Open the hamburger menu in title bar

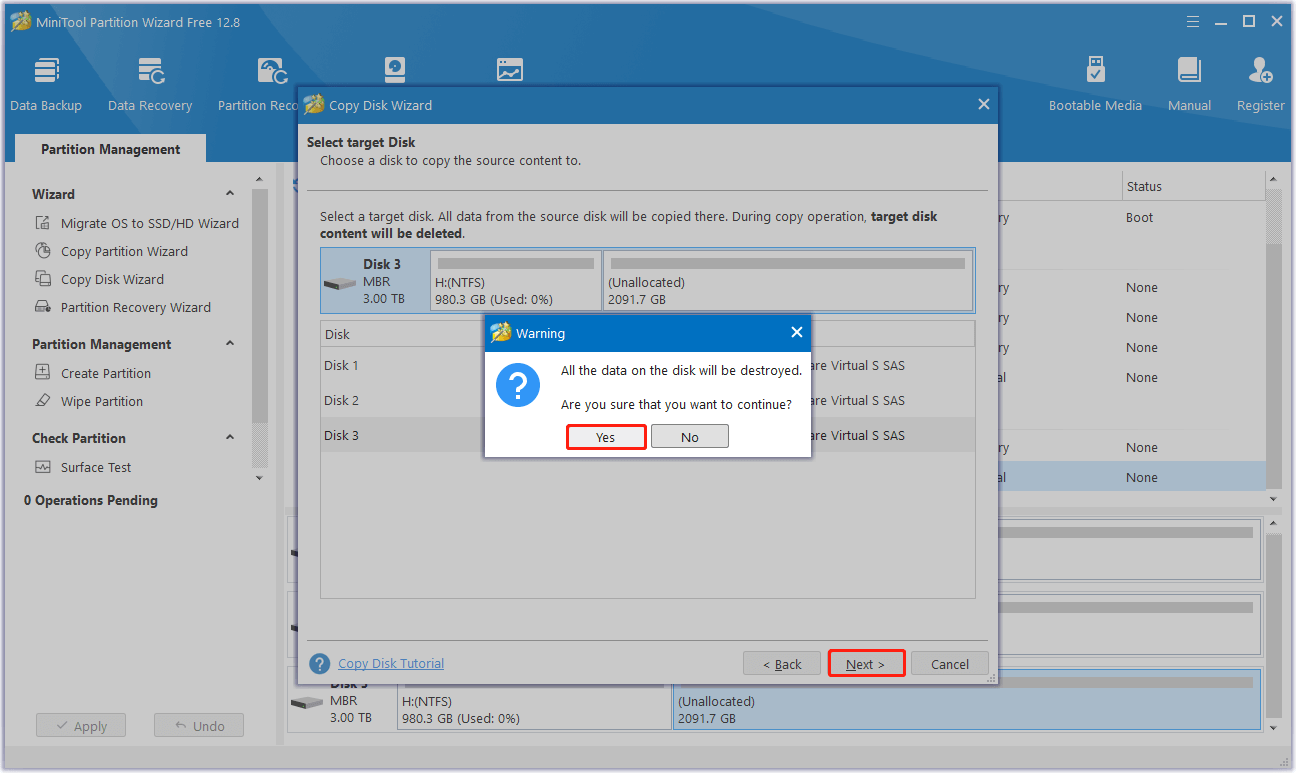[x=1193, y=21]
